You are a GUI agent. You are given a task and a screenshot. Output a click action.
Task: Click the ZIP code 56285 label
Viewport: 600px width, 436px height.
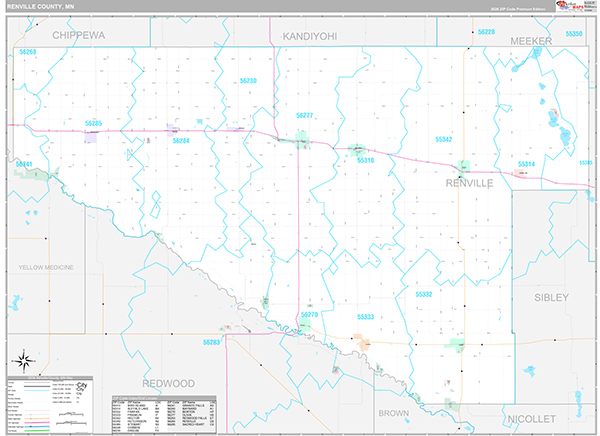coord(93,123)
